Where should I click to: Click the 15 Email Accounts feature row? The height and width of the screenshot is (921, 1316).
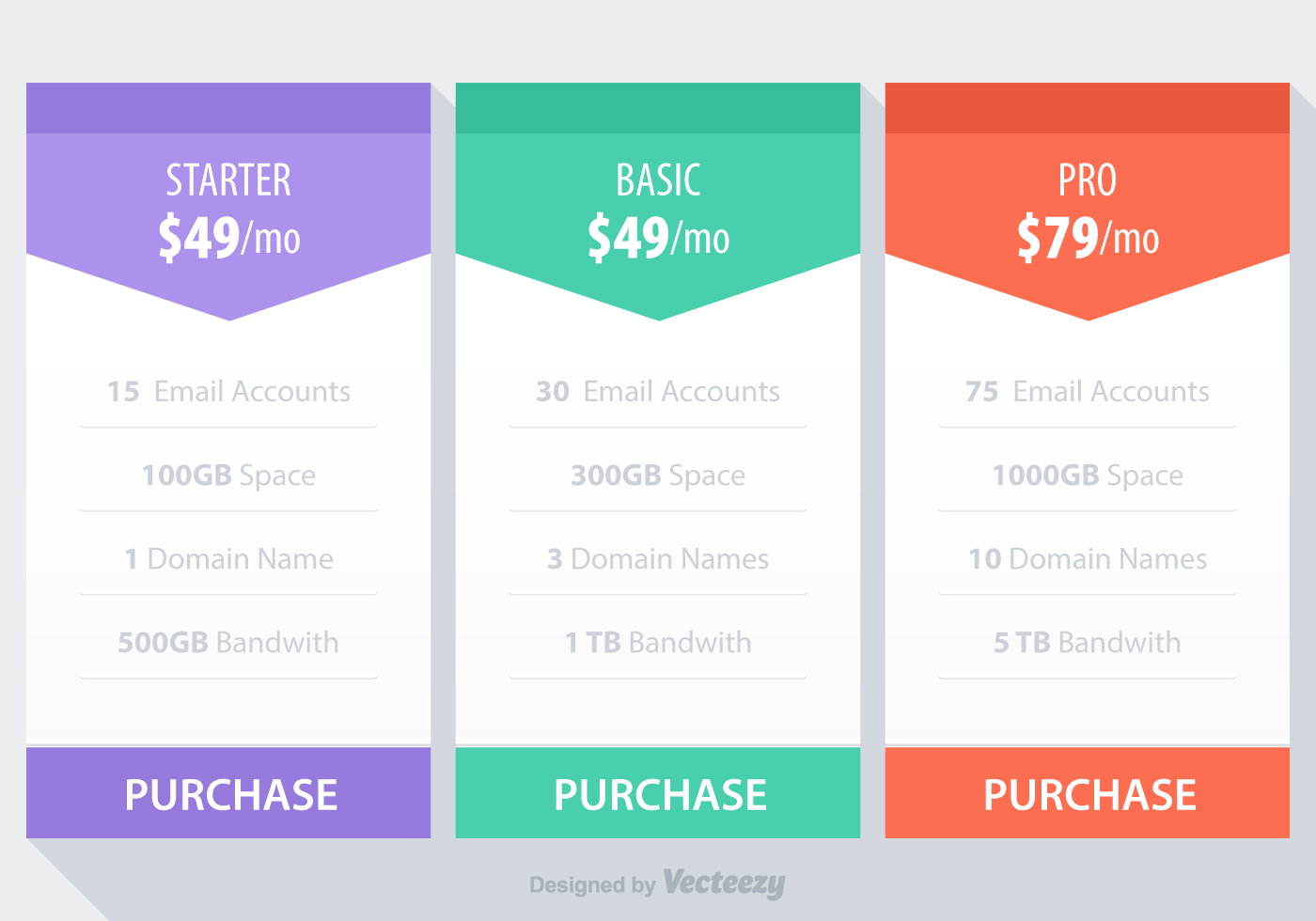(228, 391)
